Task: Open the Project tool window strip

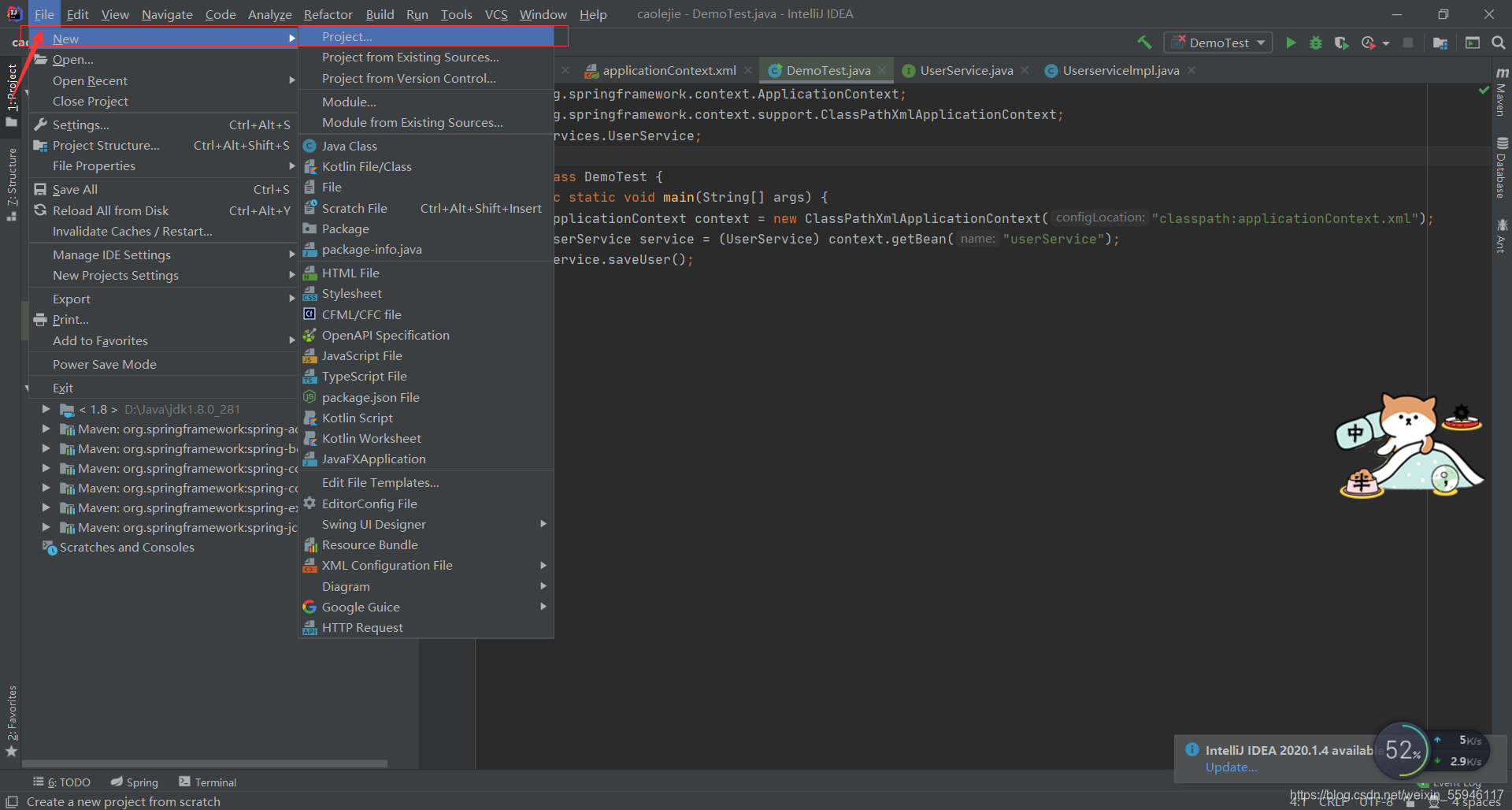Action: click(x=11, y=95)
